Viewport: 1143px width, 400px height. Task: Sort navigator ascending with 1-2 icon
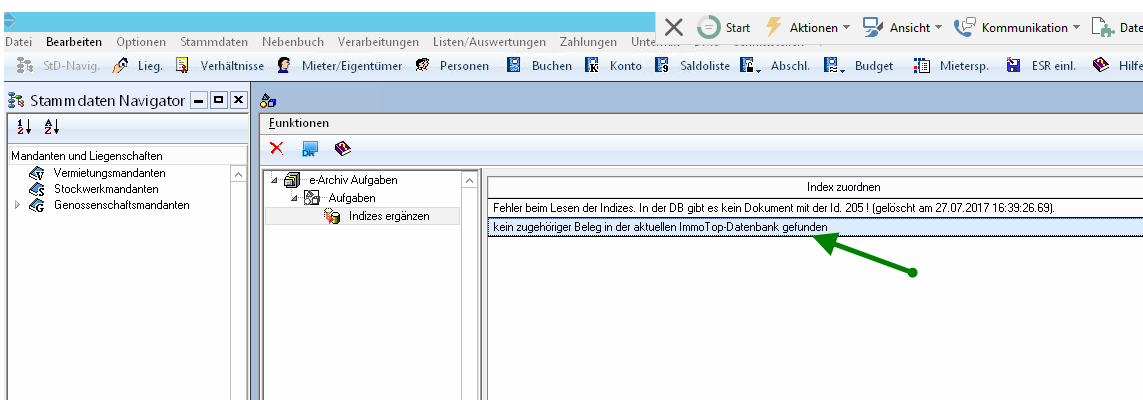click(x=24, y=127)
